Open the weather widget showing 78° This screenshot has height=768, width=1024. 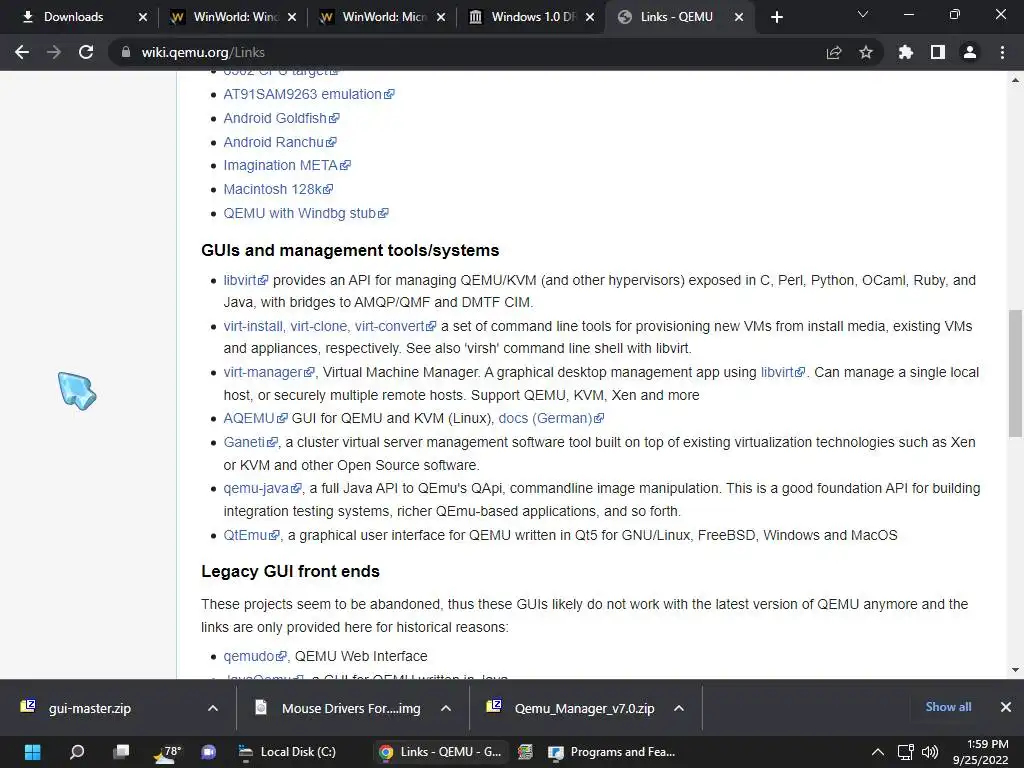tap(167, 752)
